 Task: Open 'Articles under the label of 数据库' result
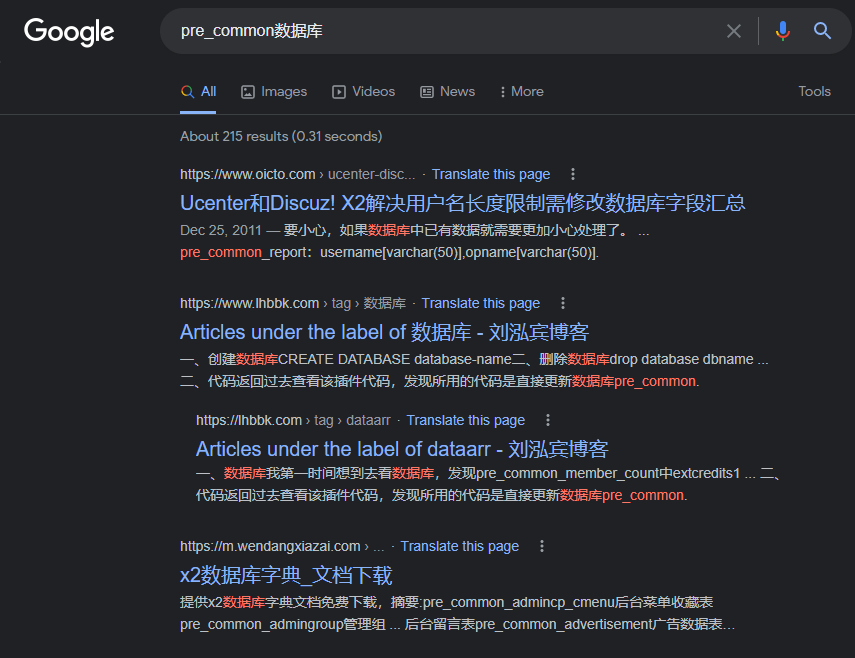384,332
